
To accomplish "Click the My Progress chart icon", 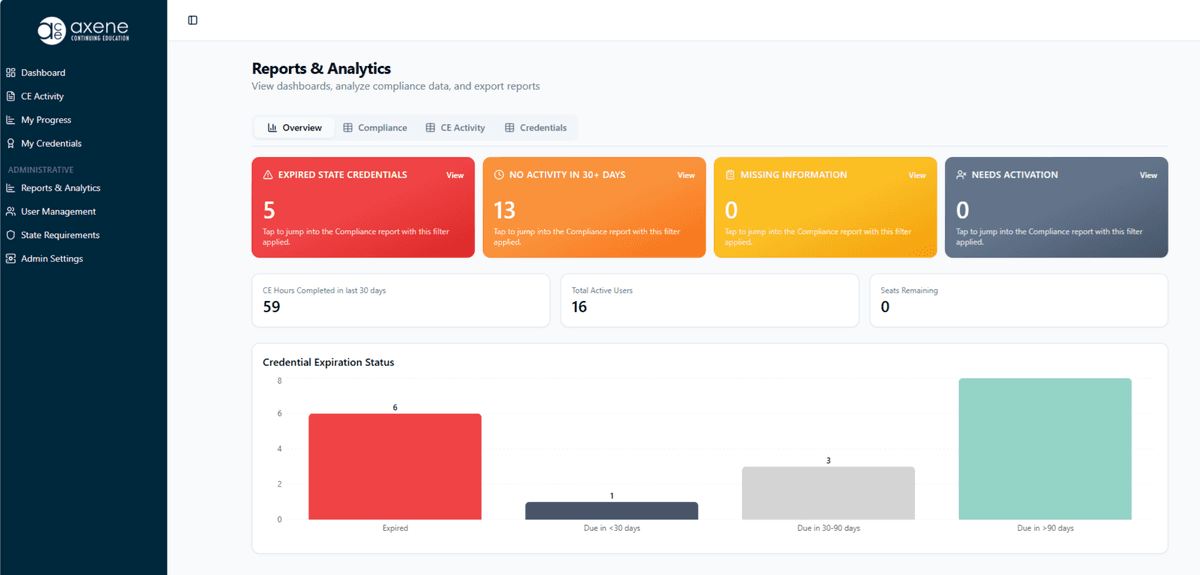I will pos(10,120).
